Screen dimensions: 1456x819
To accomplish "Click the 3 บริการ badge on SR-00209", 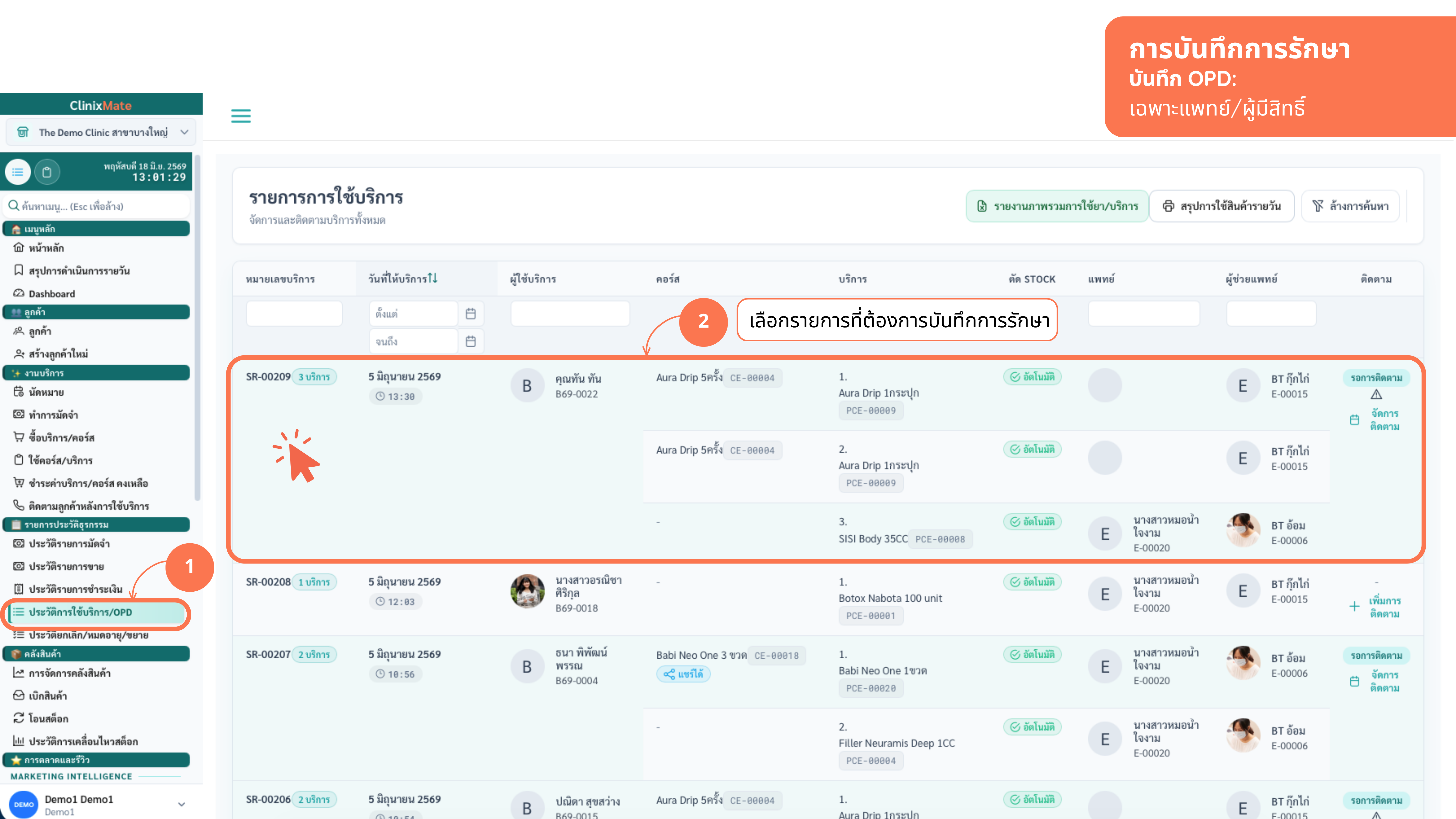I will tap(314, 377).
